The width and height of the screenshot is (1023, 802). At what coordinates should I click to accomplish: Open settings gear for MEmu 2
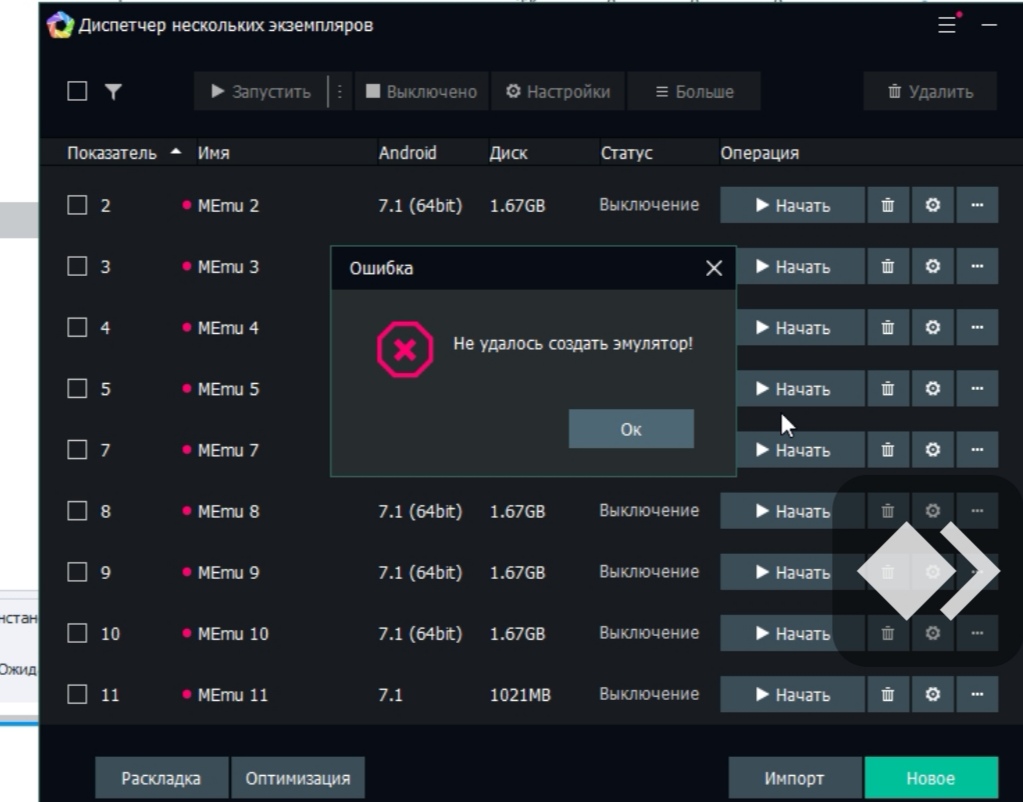tap(932, 206)
